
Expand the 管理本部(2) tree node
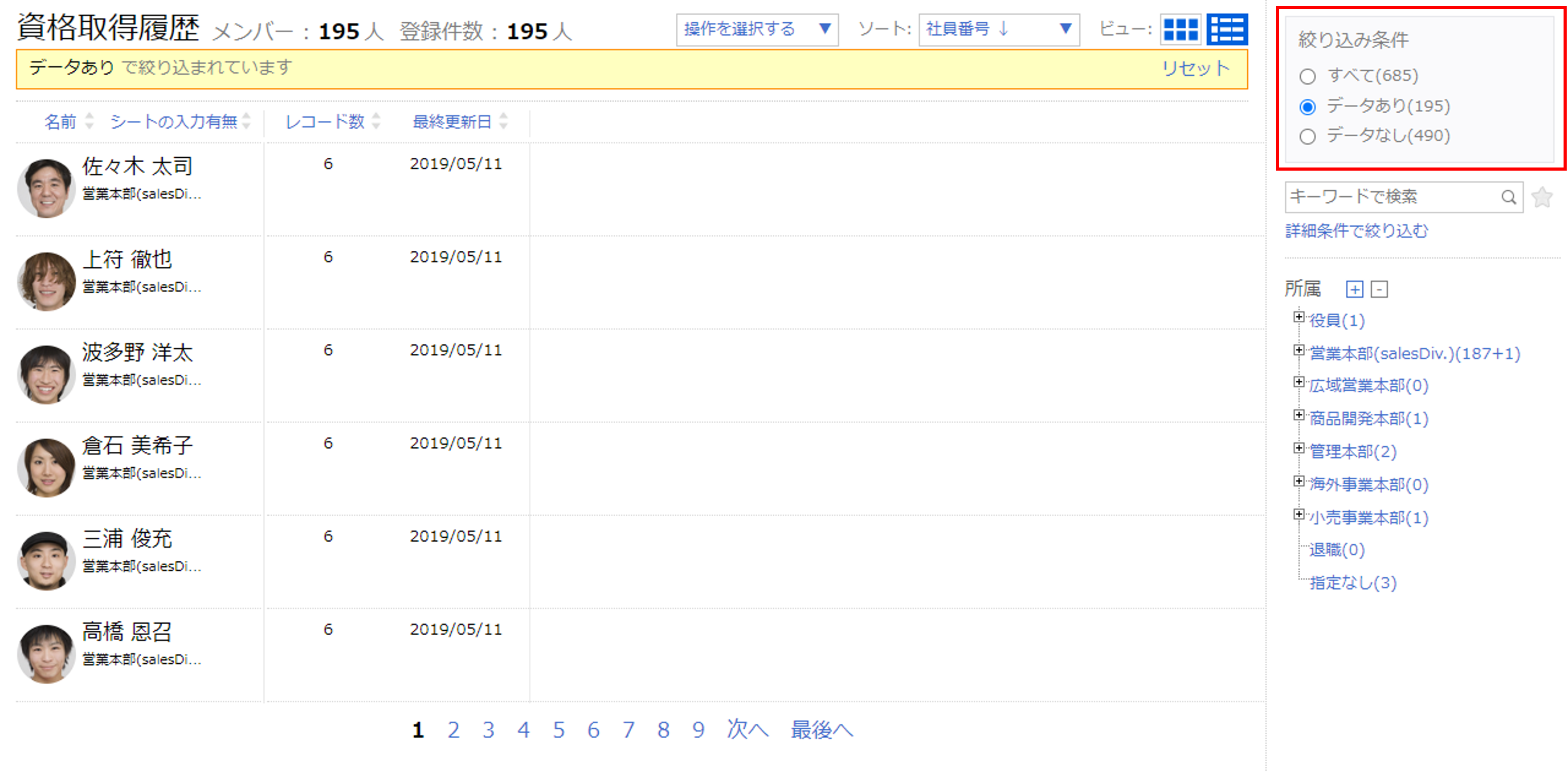1299,448
